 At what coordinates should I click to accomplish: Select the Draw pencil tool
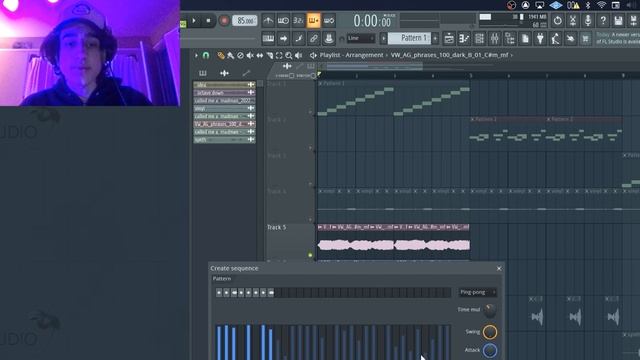coord(221,55)
